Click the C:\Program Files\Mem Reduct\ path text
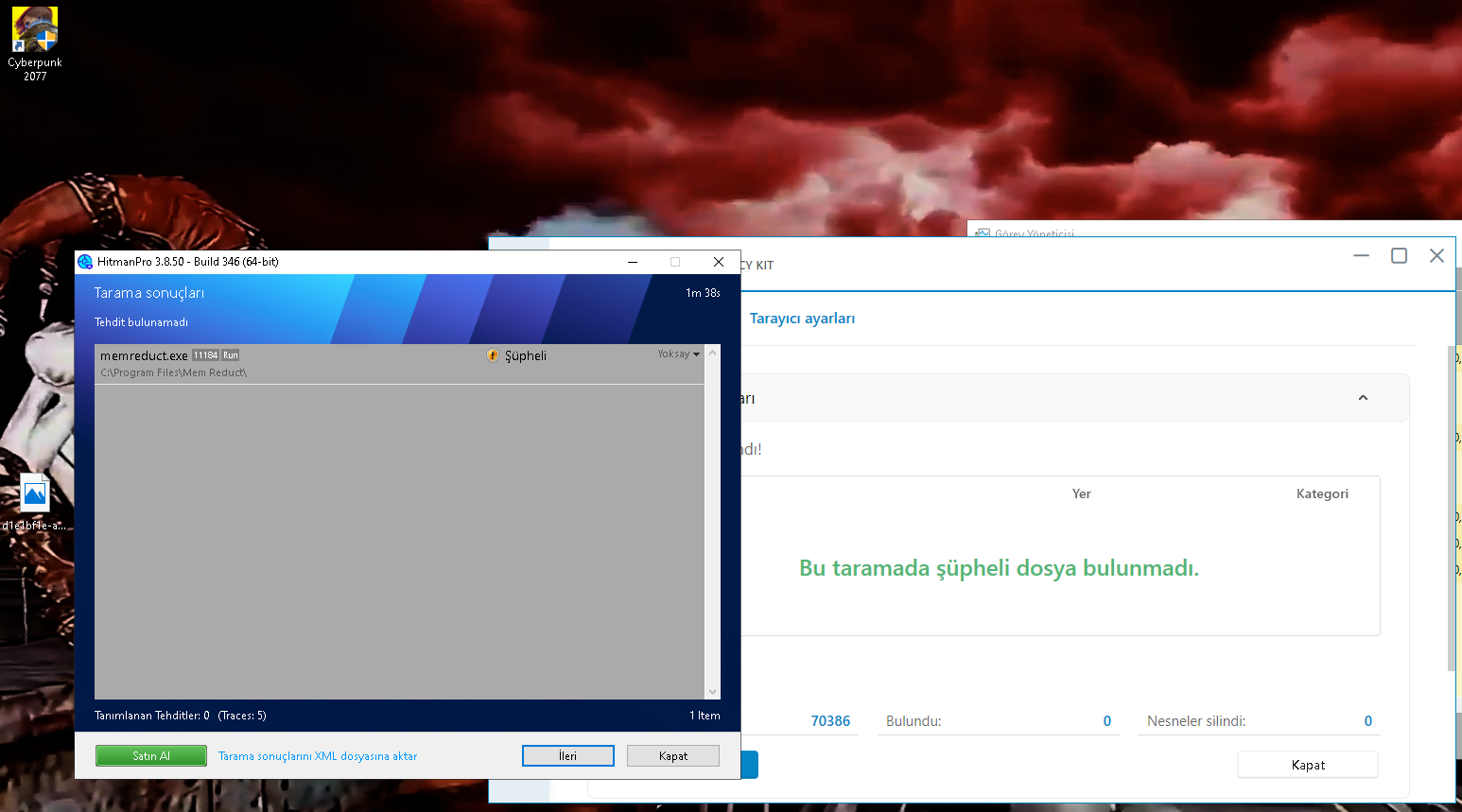Viewport: 1462px width, 812px height. [173, 372]
